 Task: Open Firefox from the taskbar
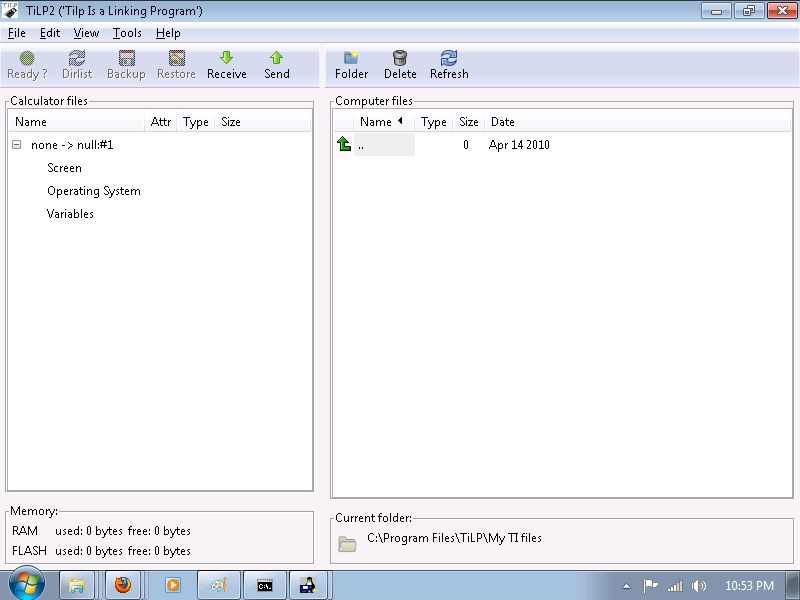(123, 585)
